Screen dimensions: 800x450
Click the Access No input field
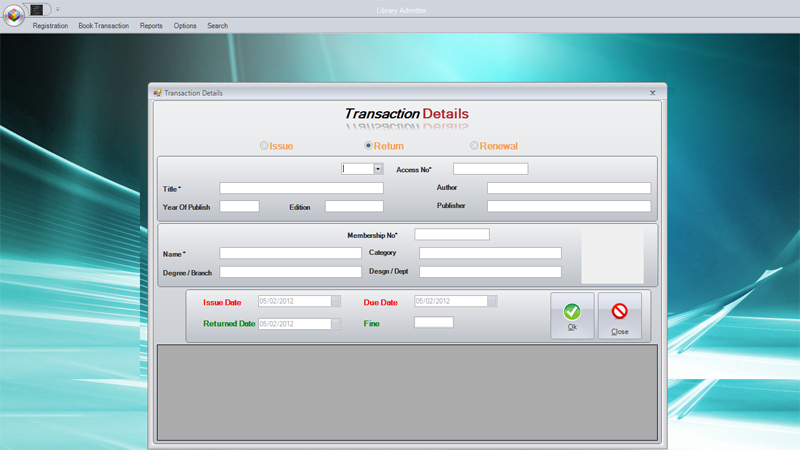pyautogui.click(x=490, y=169)
